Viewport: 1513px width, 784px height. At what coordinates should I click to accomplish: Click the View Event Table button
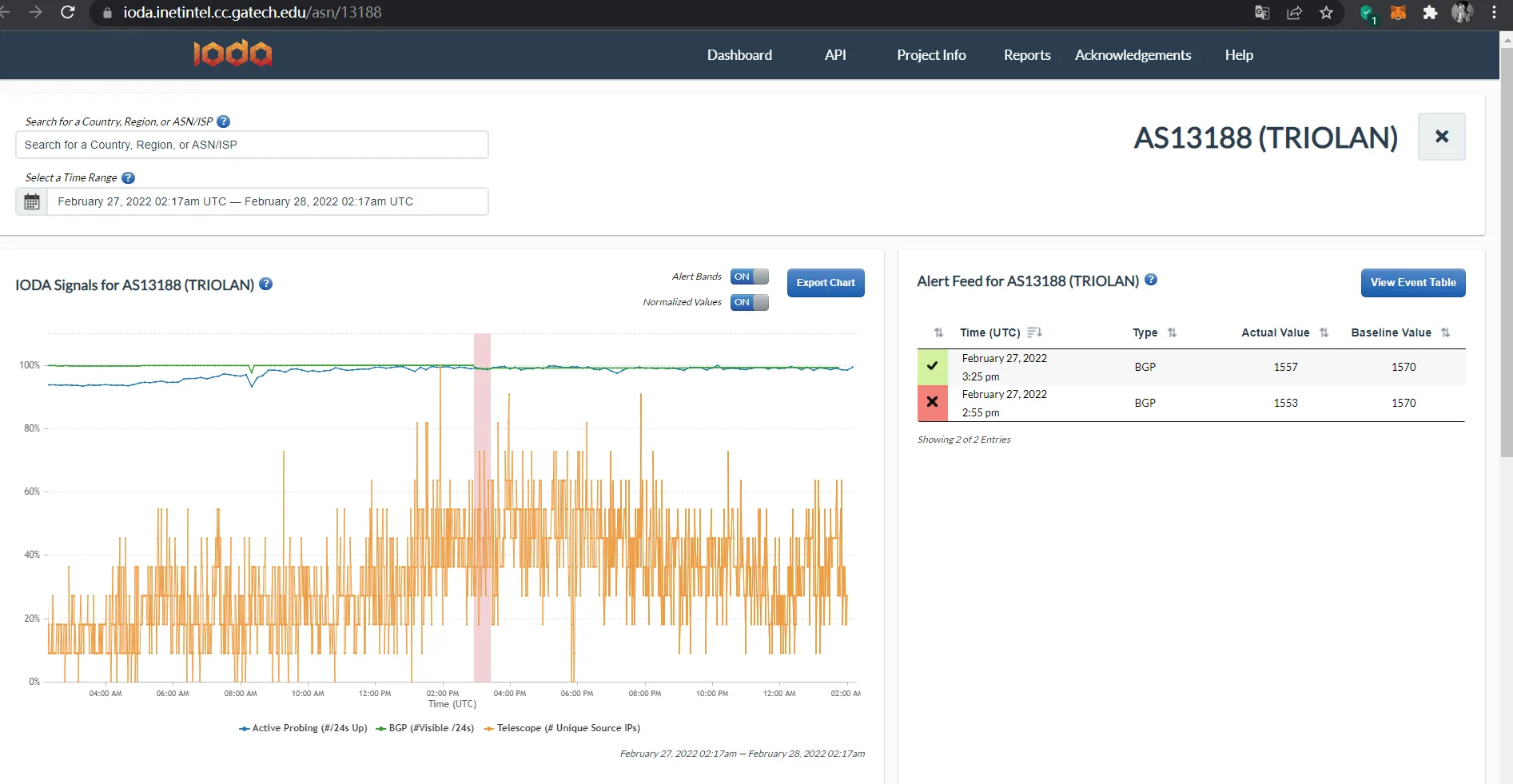1413,283
